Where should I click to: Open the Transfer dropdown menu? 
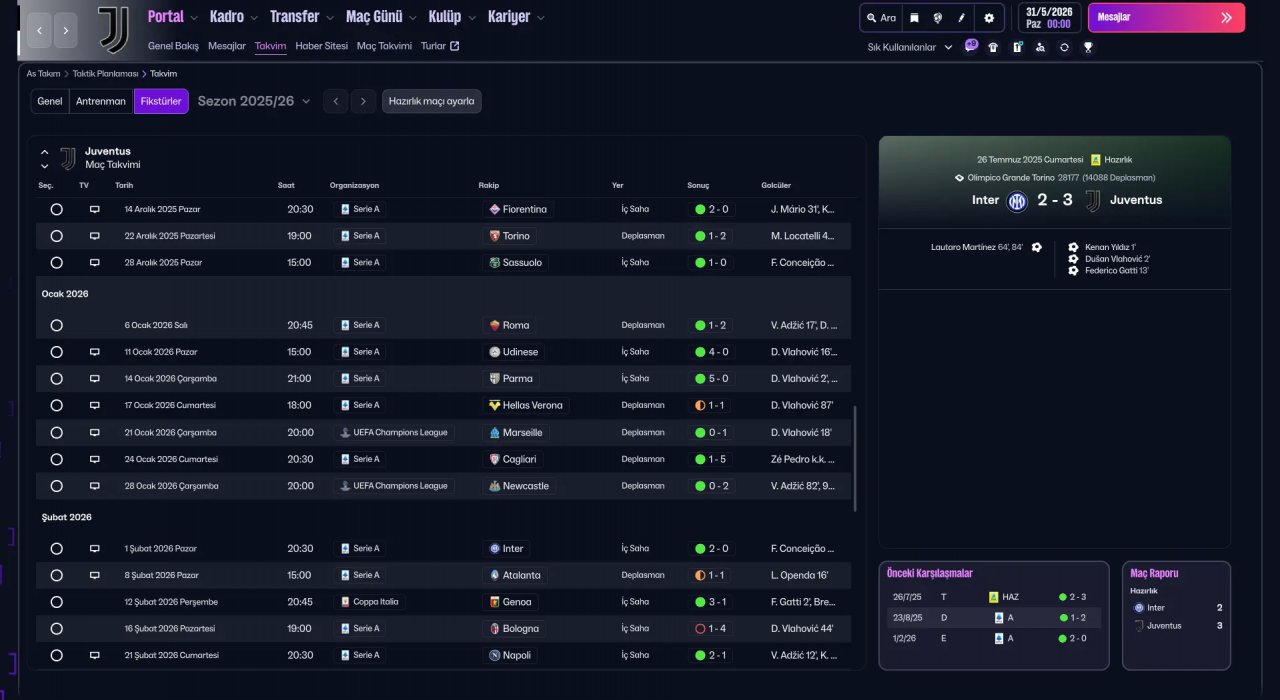(302, 17)
